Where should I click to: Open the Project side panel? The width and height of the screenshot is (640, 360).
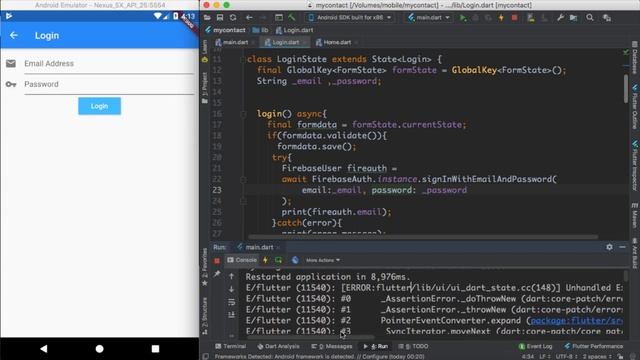[x=205, y=87]
